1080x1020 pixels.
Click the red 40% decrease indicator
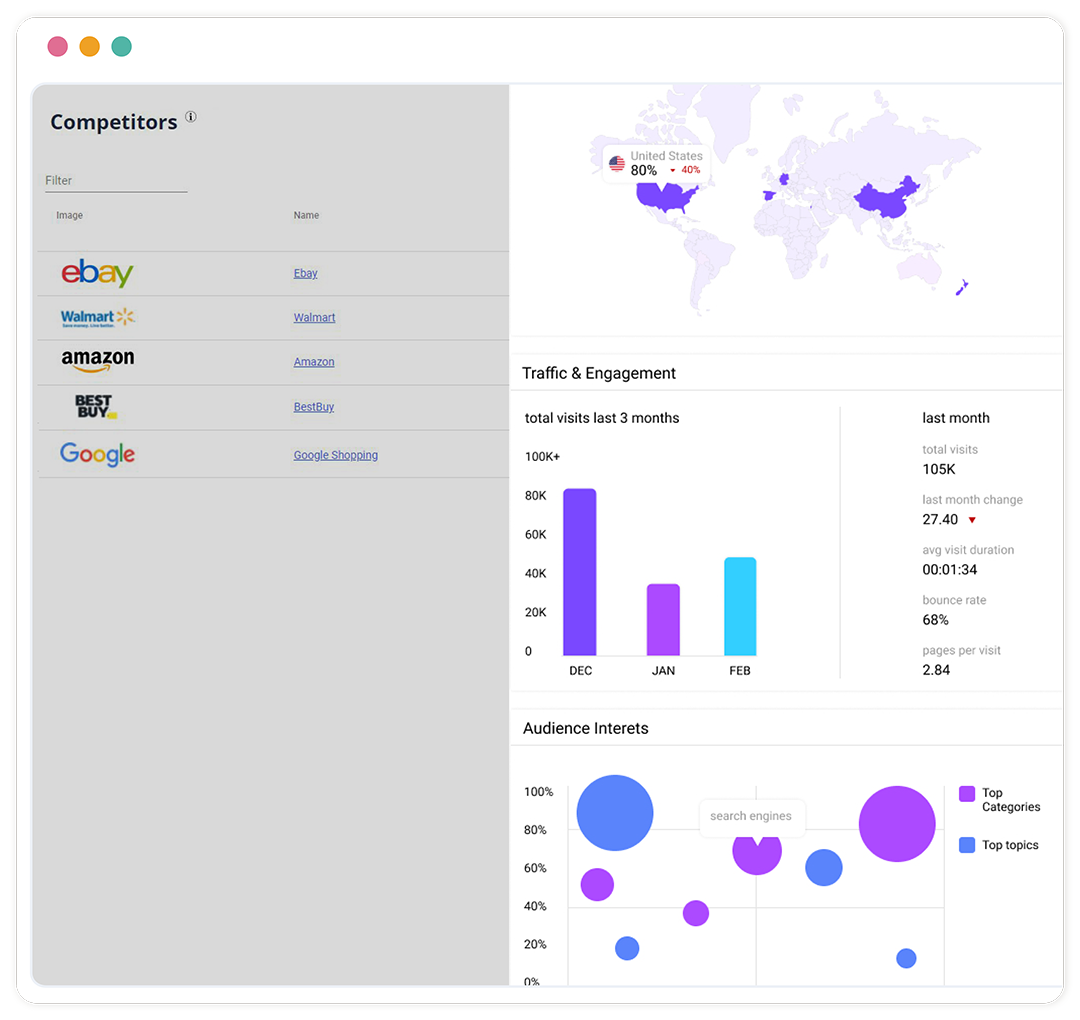point(685,170)
